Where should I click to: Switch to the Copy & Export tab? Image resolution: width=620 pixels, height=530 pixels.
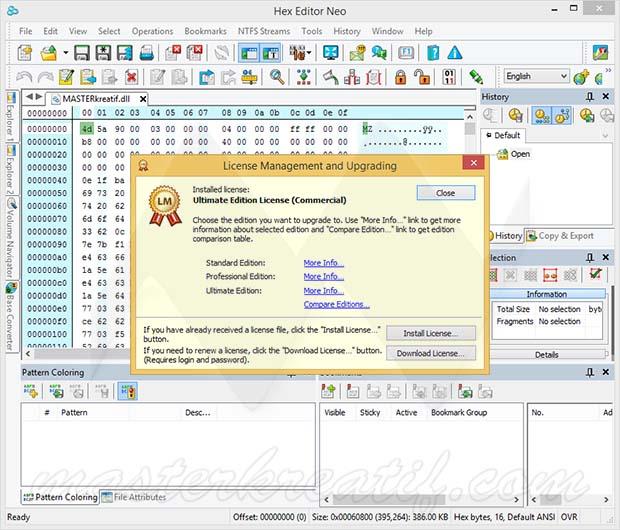[x=560, y=236]
